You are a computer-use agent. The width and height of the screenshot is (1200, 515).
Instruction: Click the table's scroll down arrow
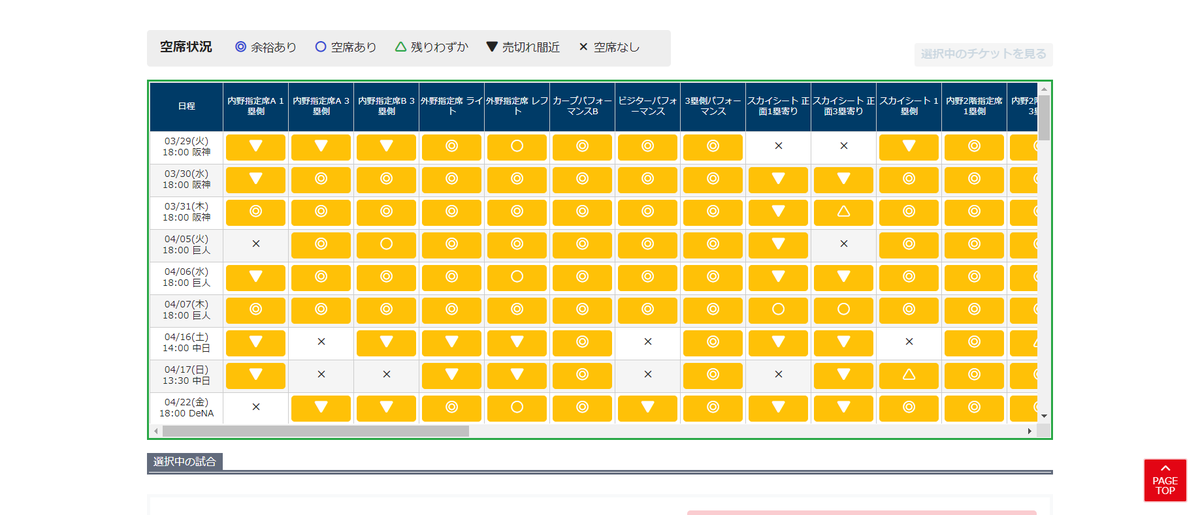(x=1044, y=416)
